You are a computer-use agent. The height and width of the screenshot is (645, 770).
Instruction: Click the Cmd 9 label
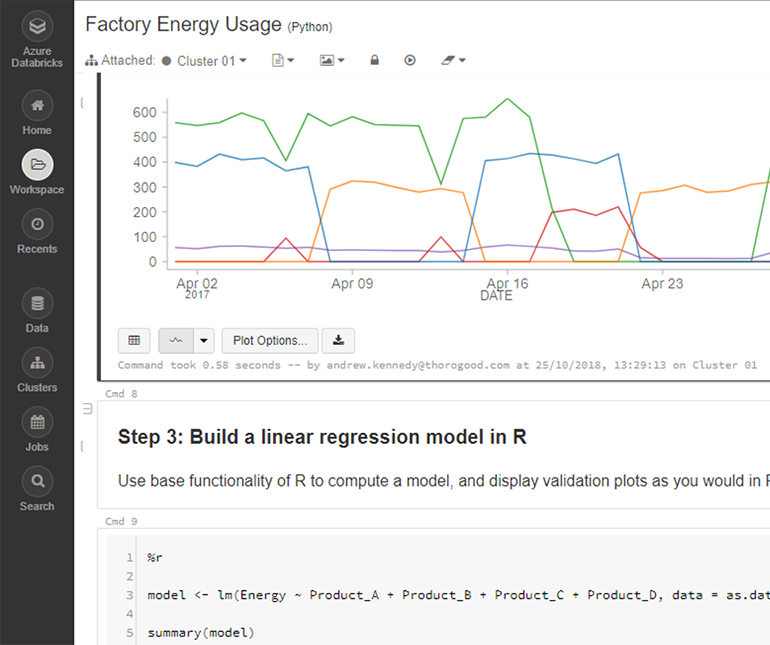[x=121, y=521]
